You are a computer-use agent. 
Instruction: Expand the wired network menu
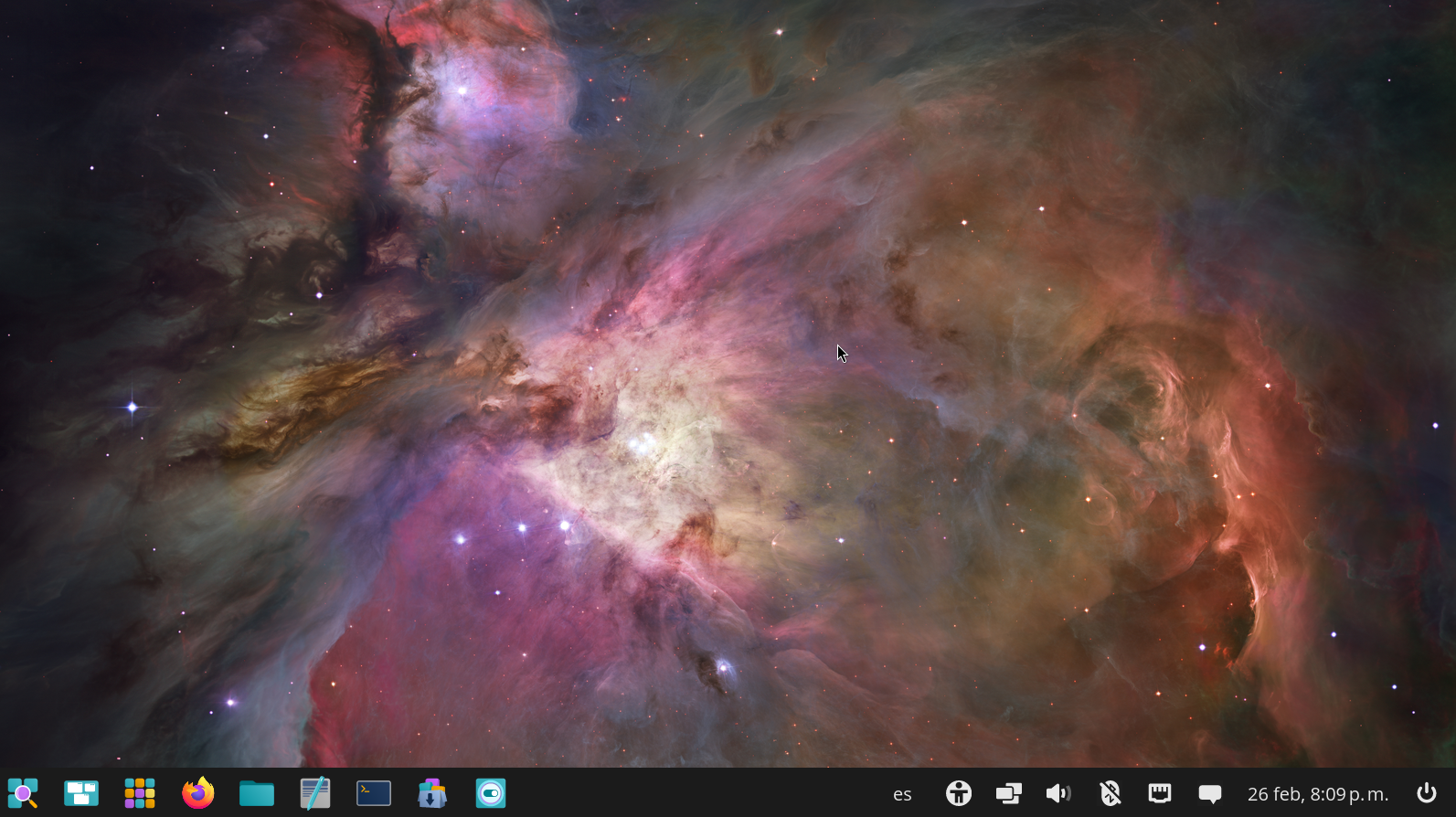[x=1160, y=793]
